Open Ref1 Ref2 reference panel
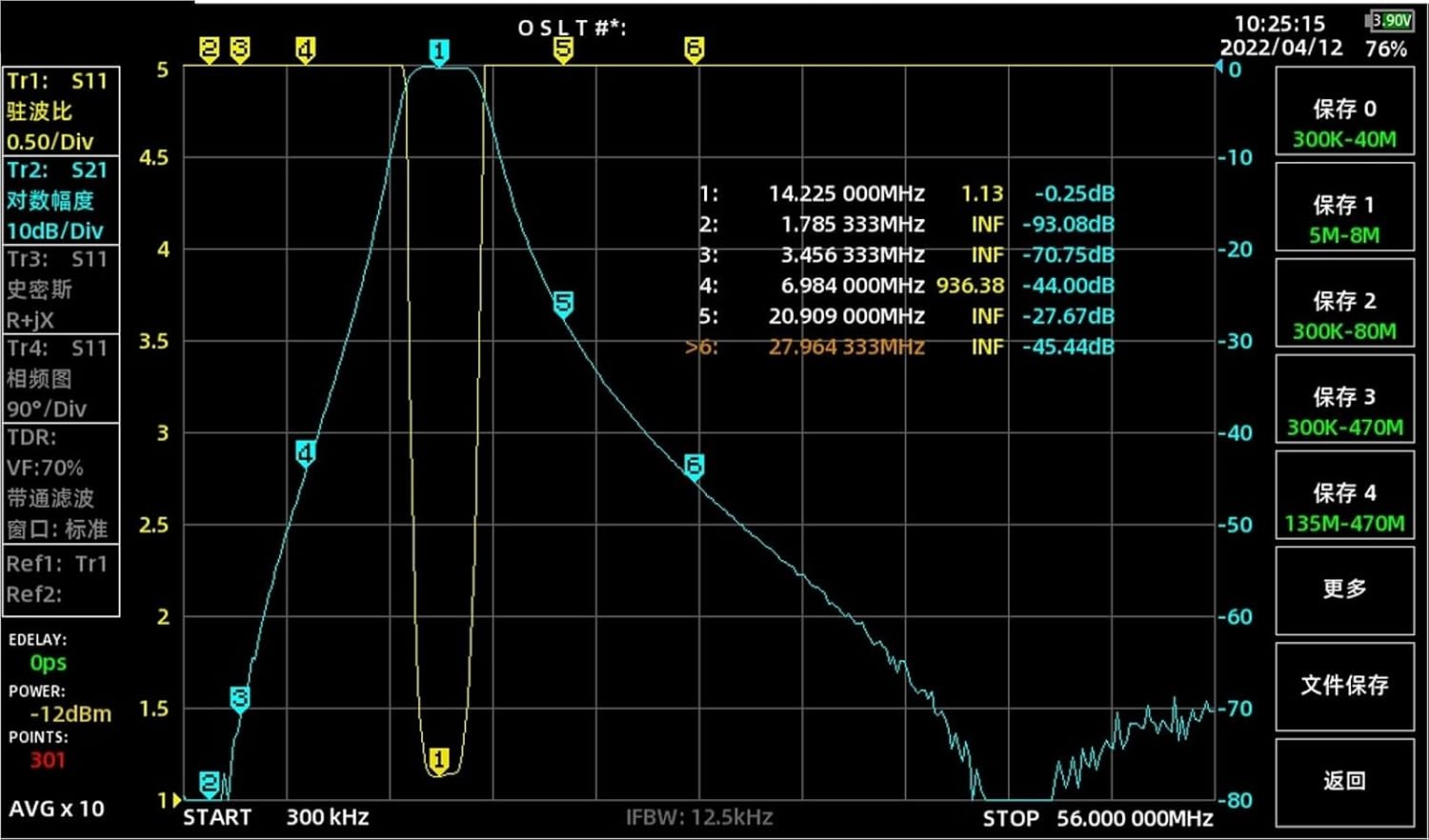 pyautogui.click(x=61, y=580)
